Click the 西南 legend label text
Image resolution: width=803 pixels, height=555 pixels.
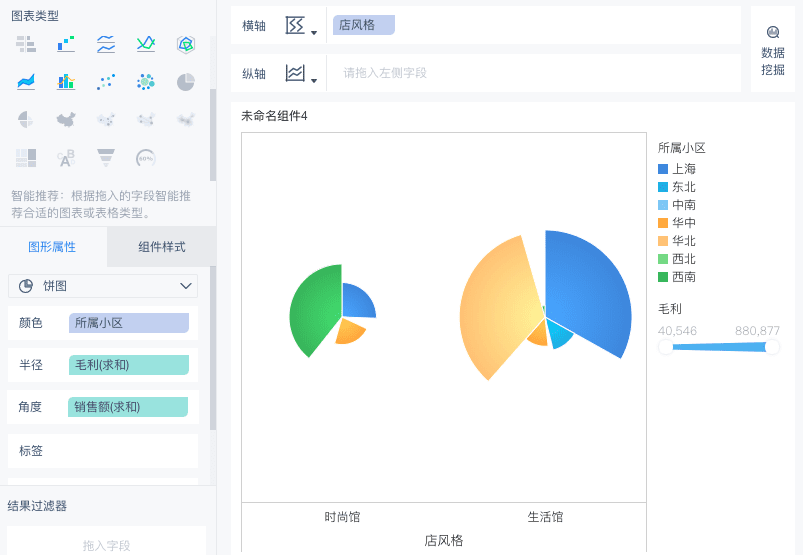coord(684,277)
